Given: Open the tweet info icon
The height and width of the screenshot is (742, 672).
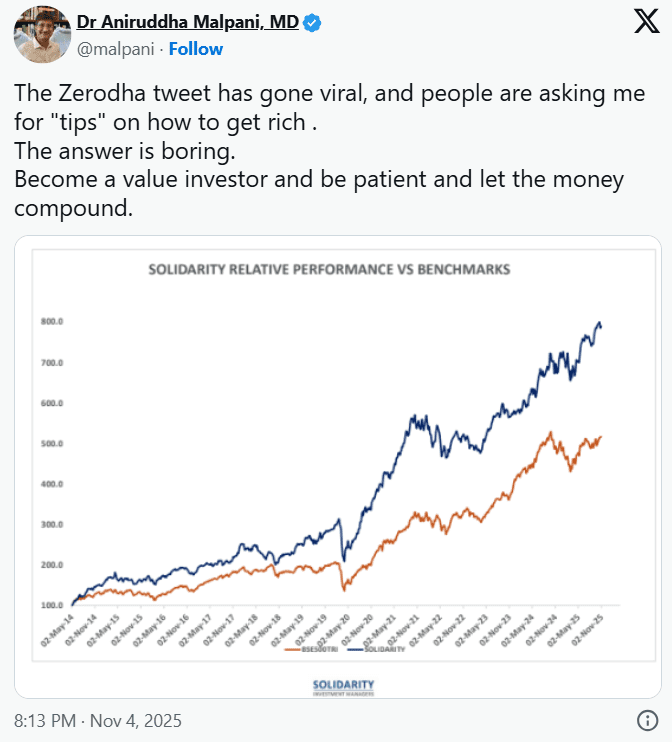Looking at the screenshot, I should [647, 720].
